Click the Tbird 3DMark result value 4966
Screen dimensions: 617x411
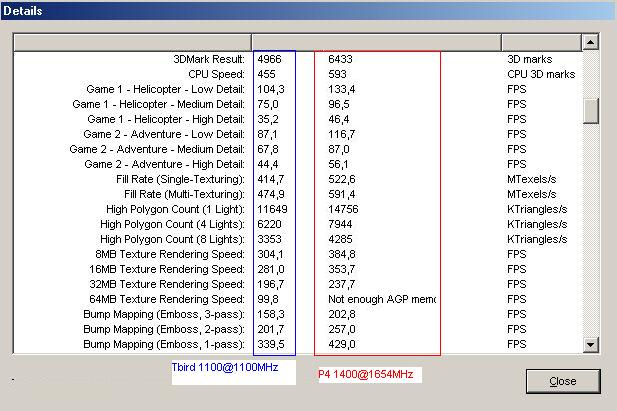tap(270, 59)
